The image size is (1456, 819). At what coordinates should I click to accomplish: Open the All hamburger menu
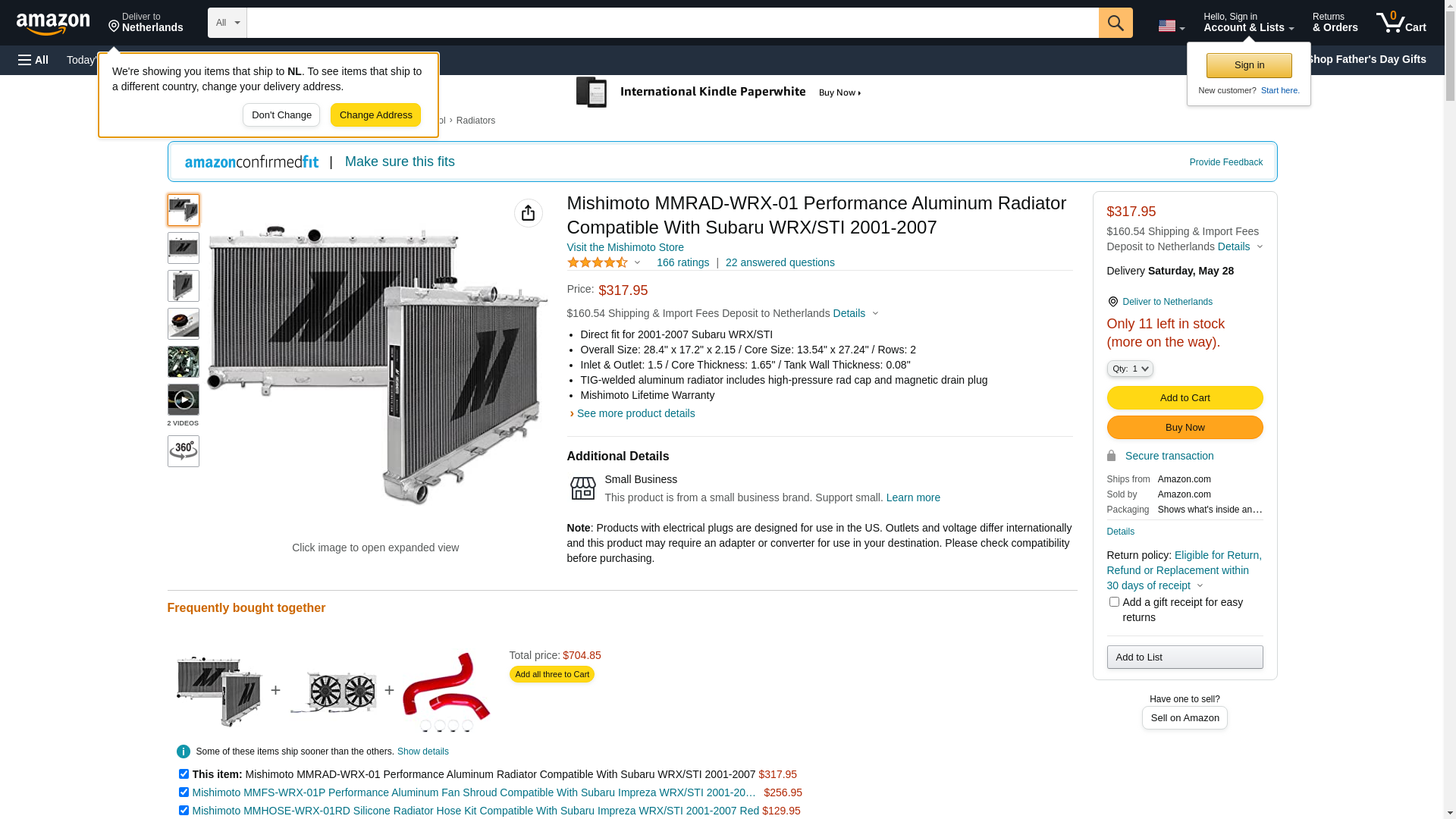[x=33, y=60]
